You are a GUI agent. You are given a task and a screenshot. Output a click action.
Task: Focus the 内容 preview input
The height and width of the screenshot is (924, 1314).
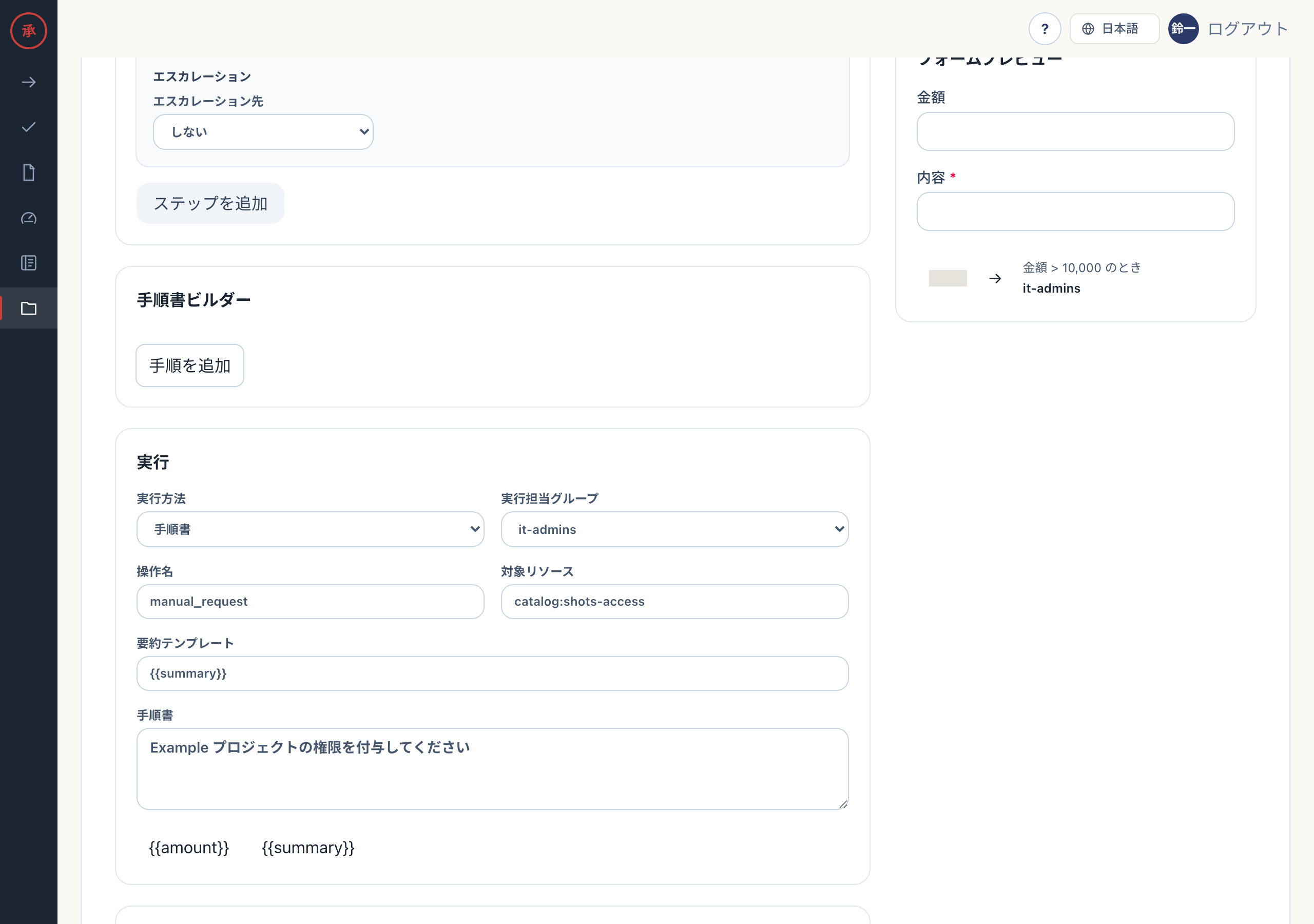pos(1075,211)
